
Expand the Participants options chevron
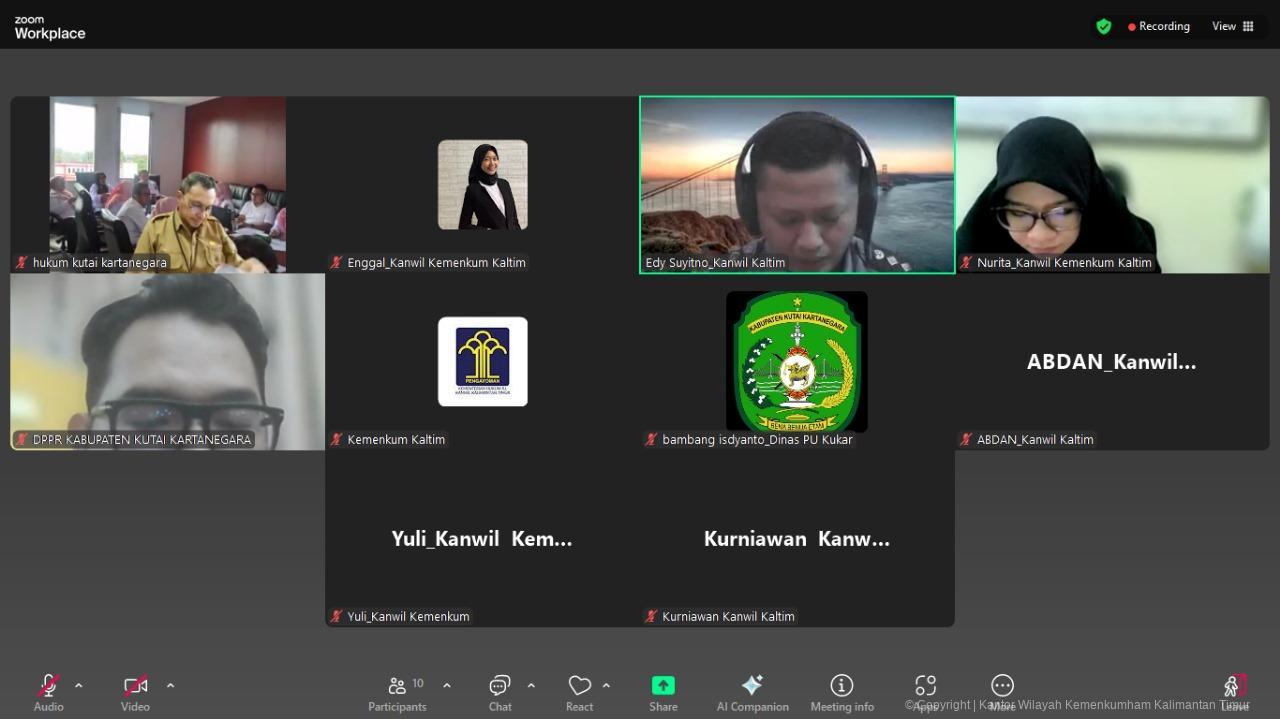pos(447,686)
